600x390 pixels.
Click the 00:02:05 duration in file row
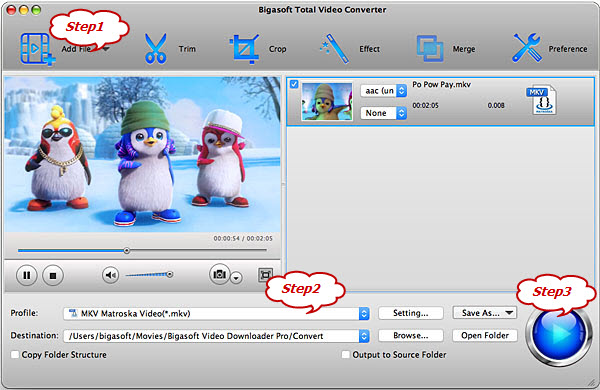coord(426,106)
